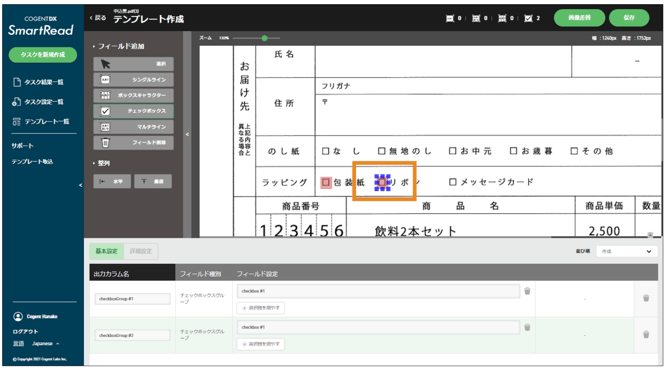Open the sort order dropdown

pos(626,251)
